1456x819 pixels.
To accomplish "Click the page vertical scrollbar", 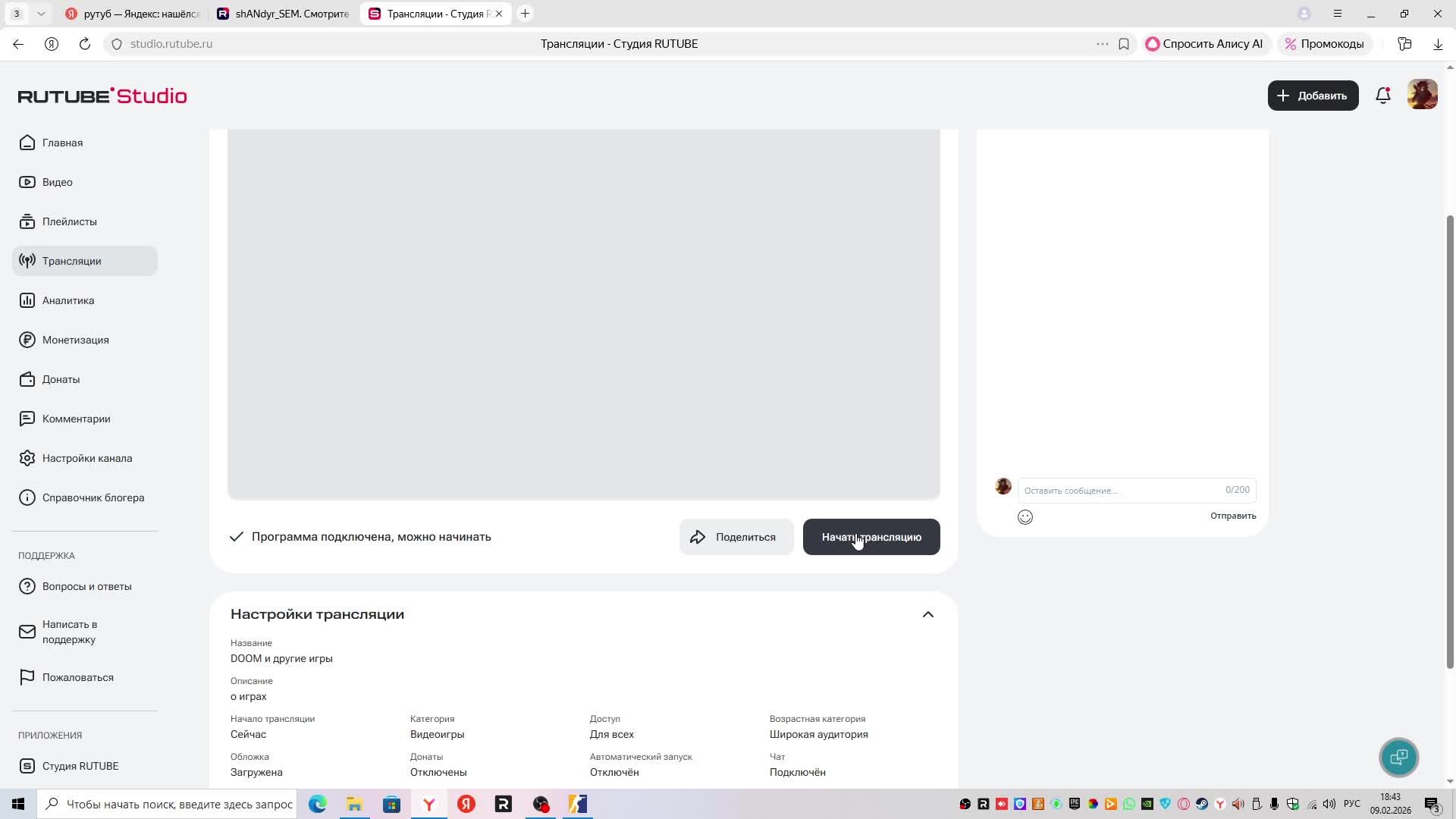I will point(1450,440).
